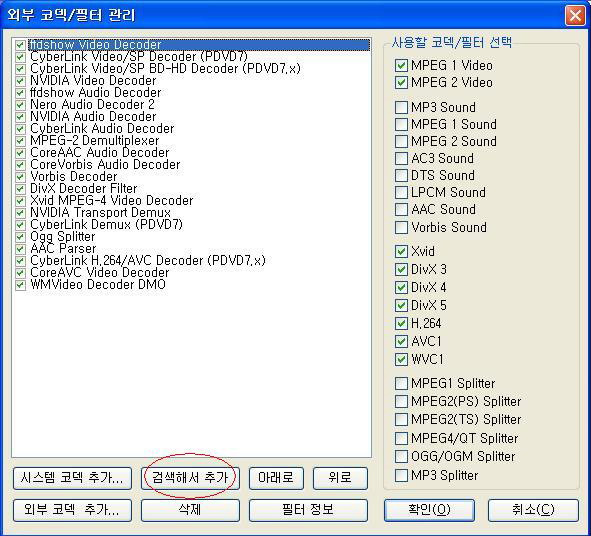The width and height of the screenshot is (591, 536).
Task: Enable AAC Sound checkbox
Action: [401, 210]
